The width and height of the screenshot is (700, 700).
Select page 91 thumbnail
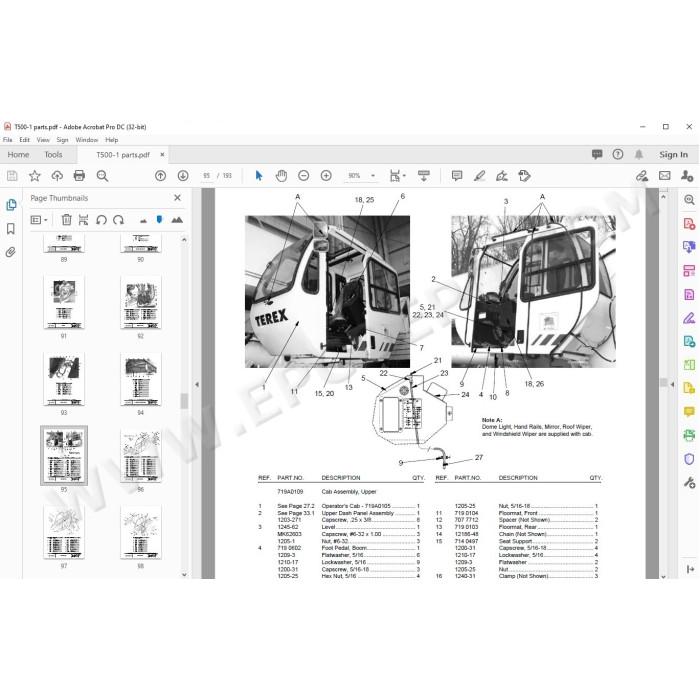pyautogui.click(x=64, y=302)
